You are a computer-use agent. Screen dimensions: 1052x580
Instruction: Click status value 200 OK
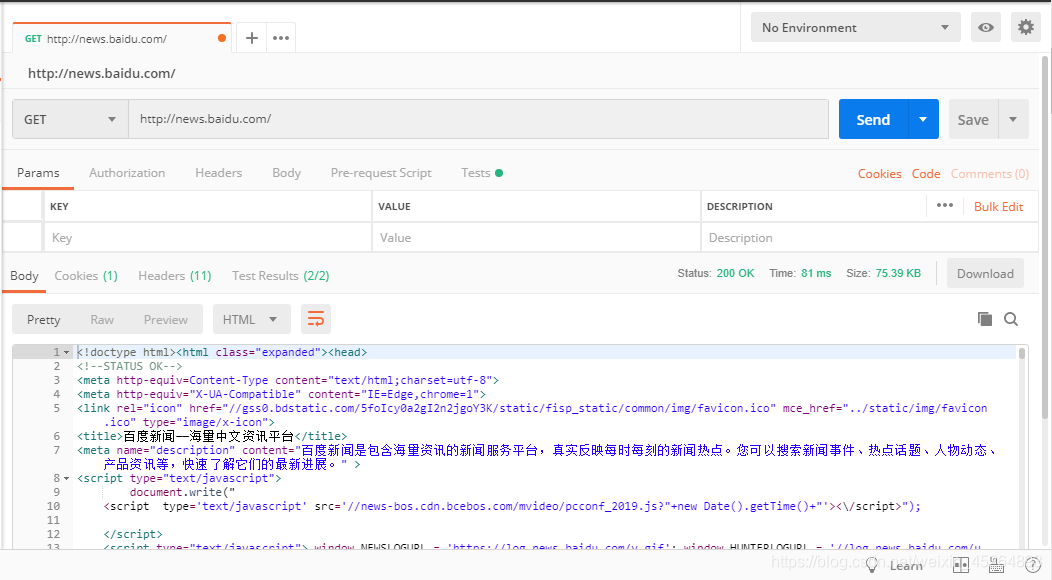point(735,273)
